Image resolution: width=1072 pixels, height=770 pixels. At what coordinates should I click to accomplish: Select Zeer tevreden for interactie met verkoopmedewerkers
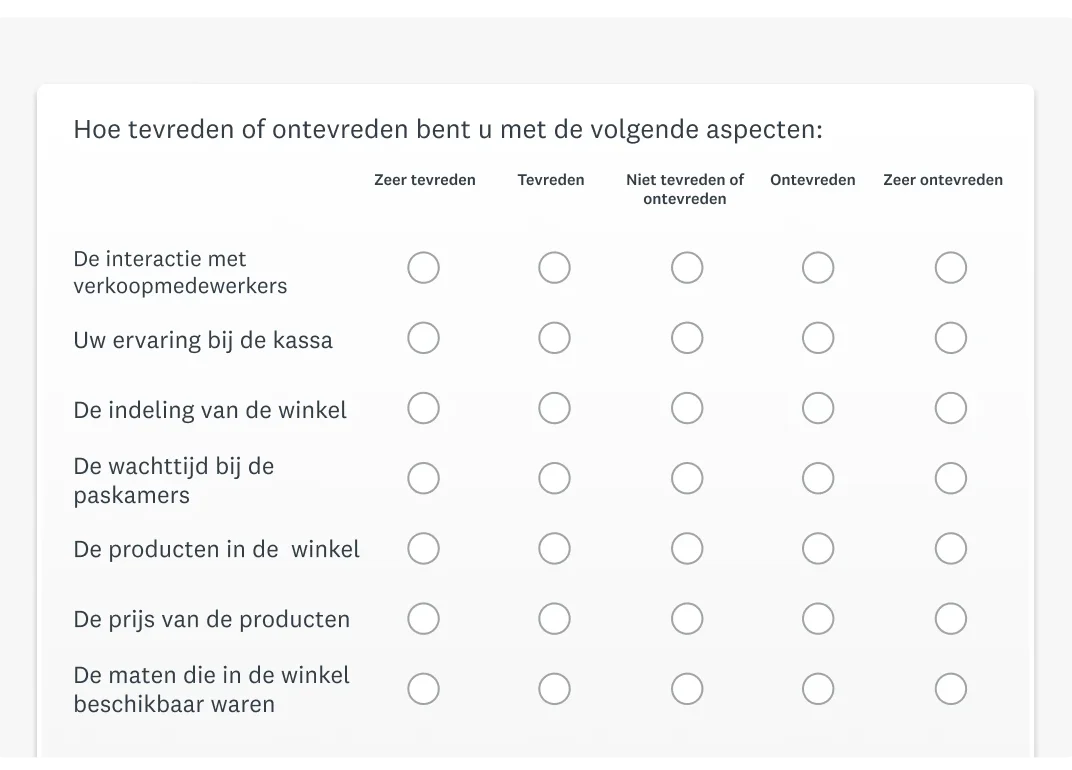[423, 267]
